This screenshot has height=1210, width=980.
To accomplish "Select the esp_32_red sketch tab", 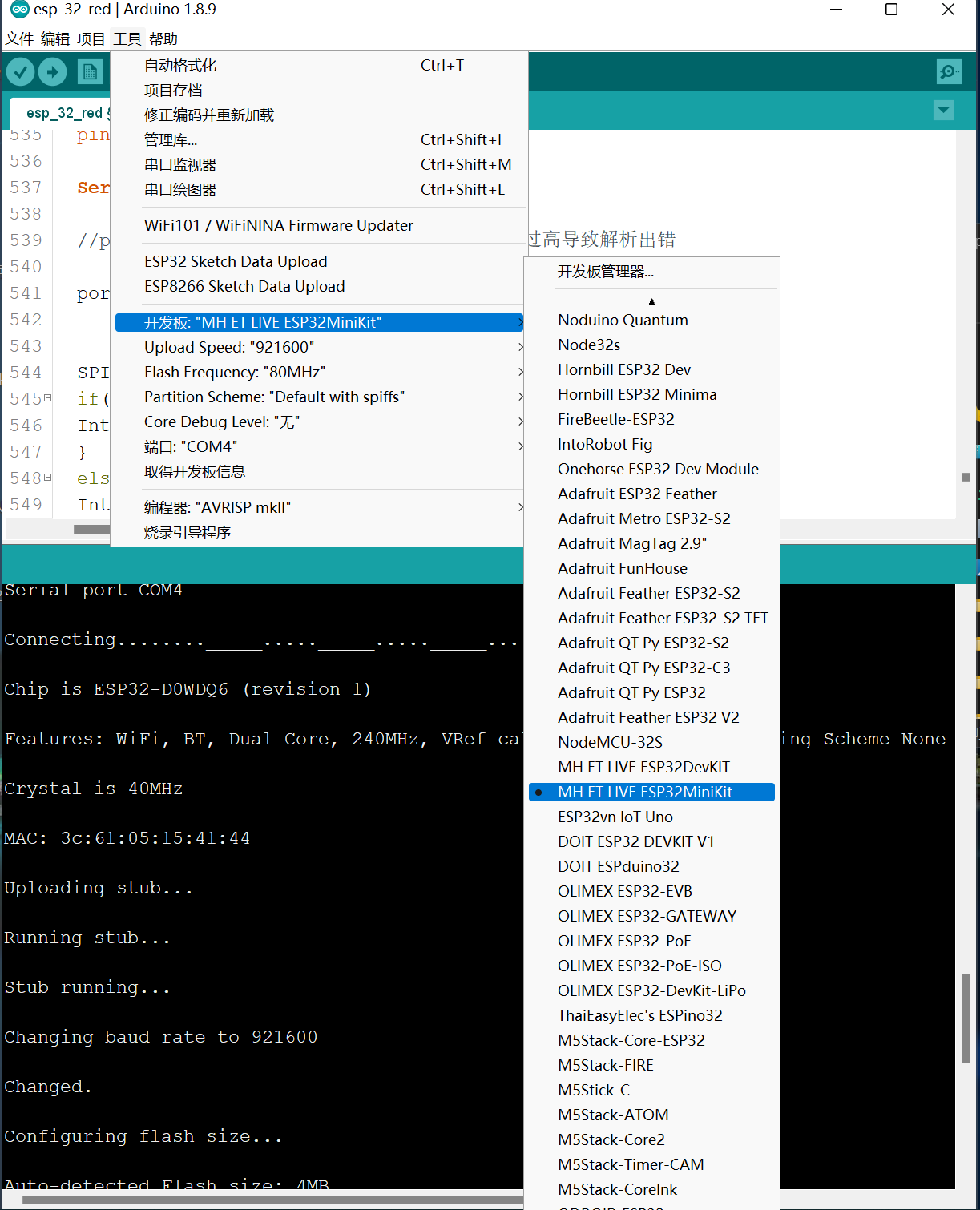I will (x=63, y=113).
